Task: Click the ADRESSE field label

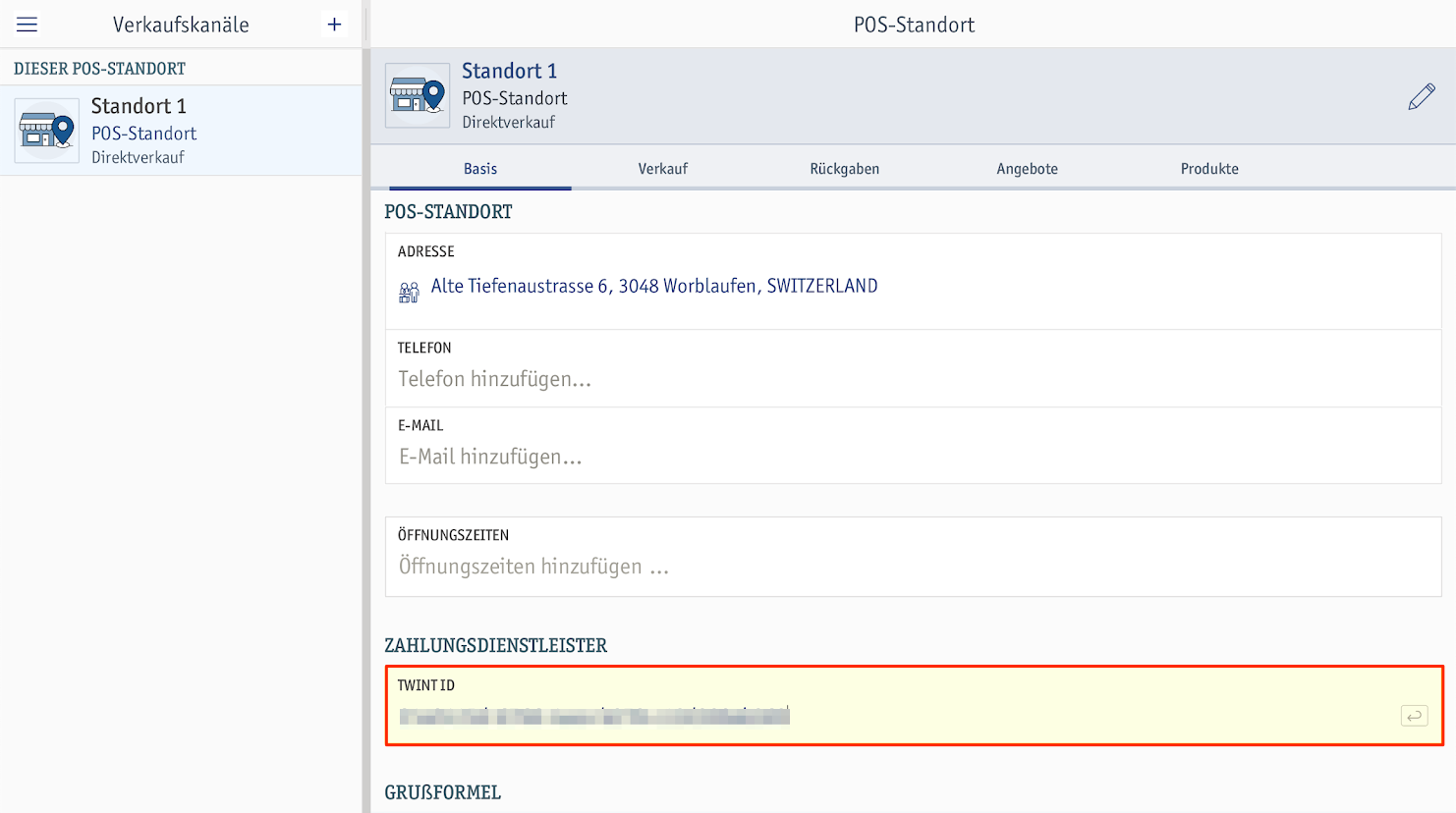Action: coord(426,251)
